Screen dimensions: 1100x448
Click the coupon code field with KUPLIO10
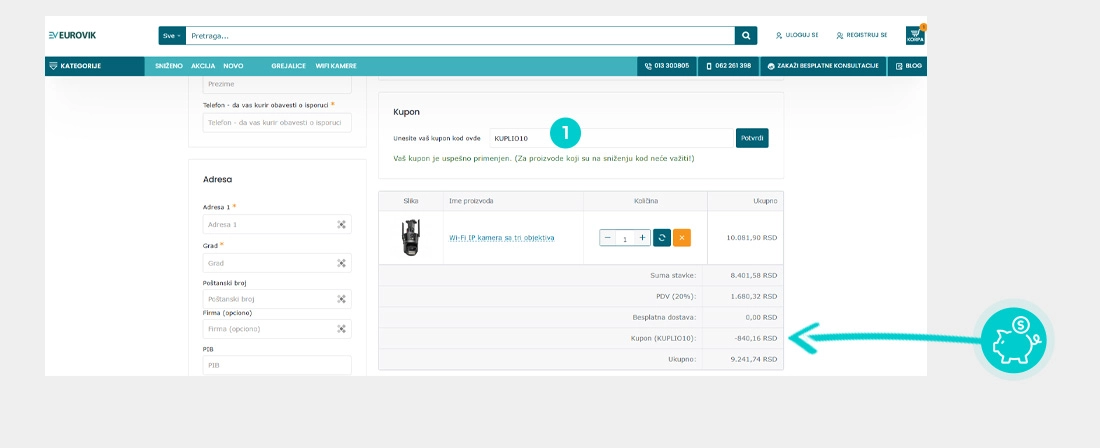pos(612,138)
